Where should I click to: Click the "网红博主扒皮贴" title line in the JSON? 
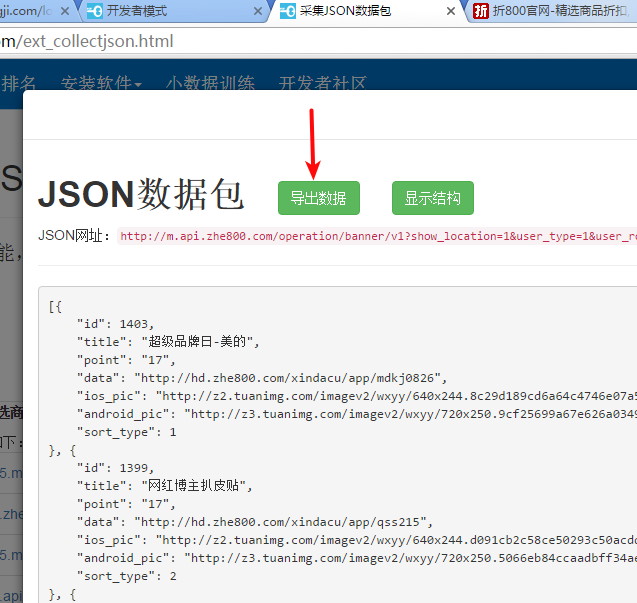point(166,486)
